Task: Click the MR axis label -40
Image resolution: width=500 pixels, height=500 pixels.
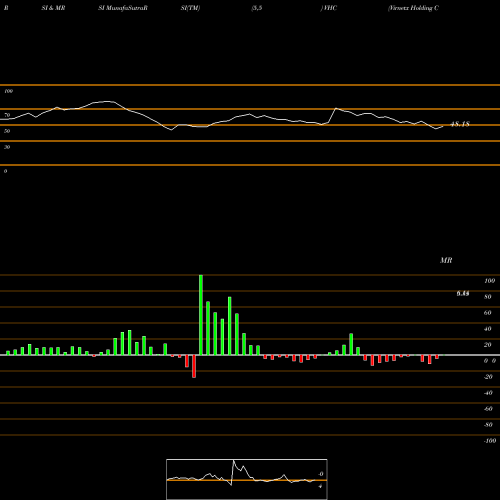Action: (x=488, y=393)
